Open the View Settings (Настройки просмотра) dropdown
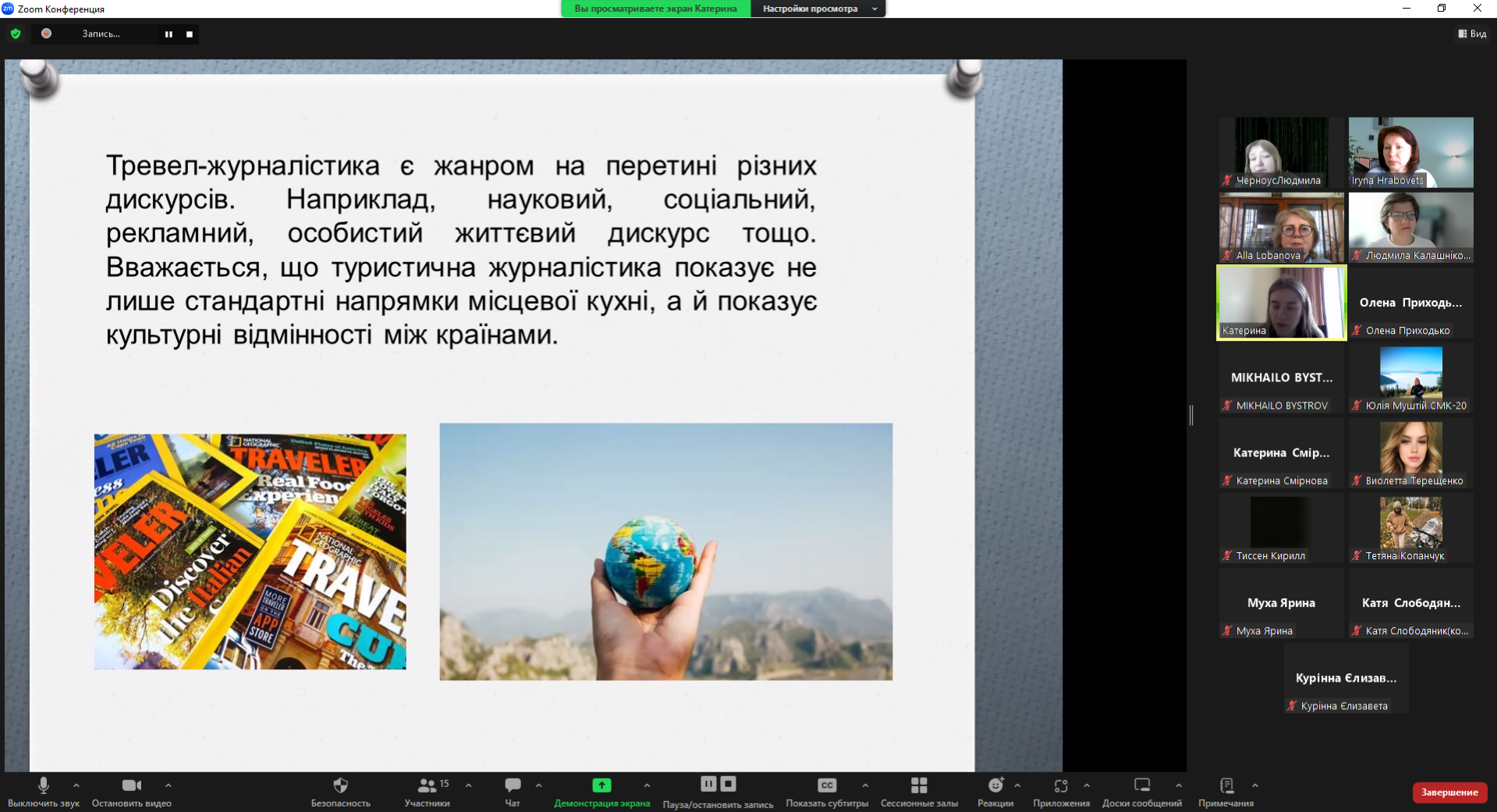Viewport: 1497px width, 812px height. pos(818,9)
